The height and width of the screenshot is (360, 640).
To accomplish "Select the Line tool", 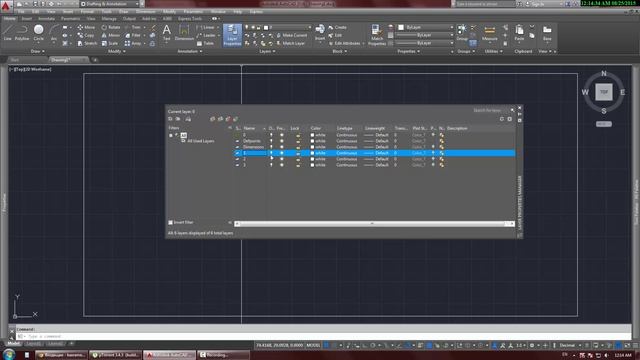I will click(x=8, y=33).
